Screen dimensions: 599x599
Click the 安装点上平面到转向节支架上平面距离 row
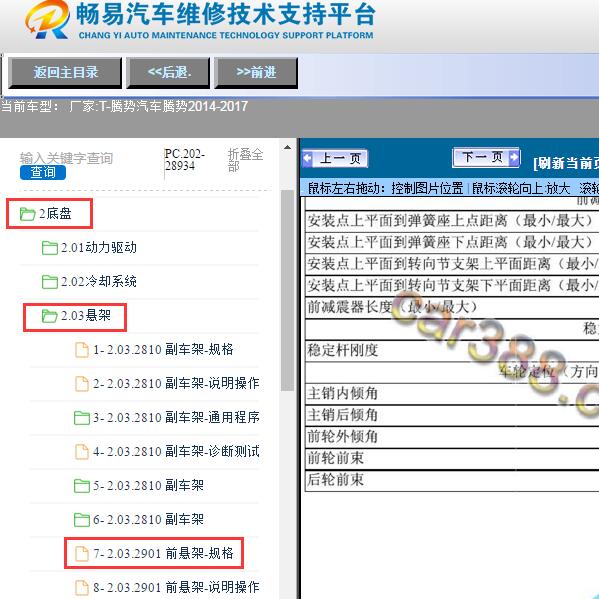click(x=452, y=264)
